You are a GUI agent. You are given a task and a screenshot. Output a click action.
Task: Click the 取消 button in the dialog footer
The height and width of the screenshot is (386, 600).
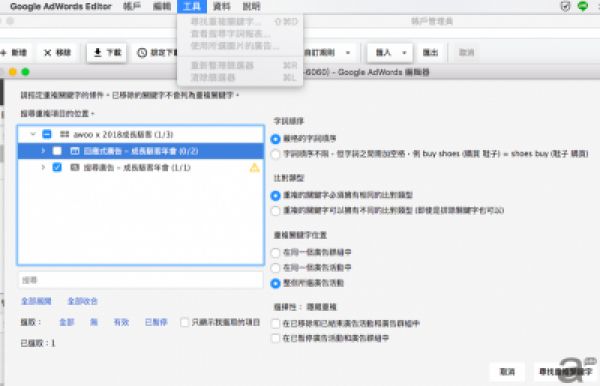pos(507,371)
